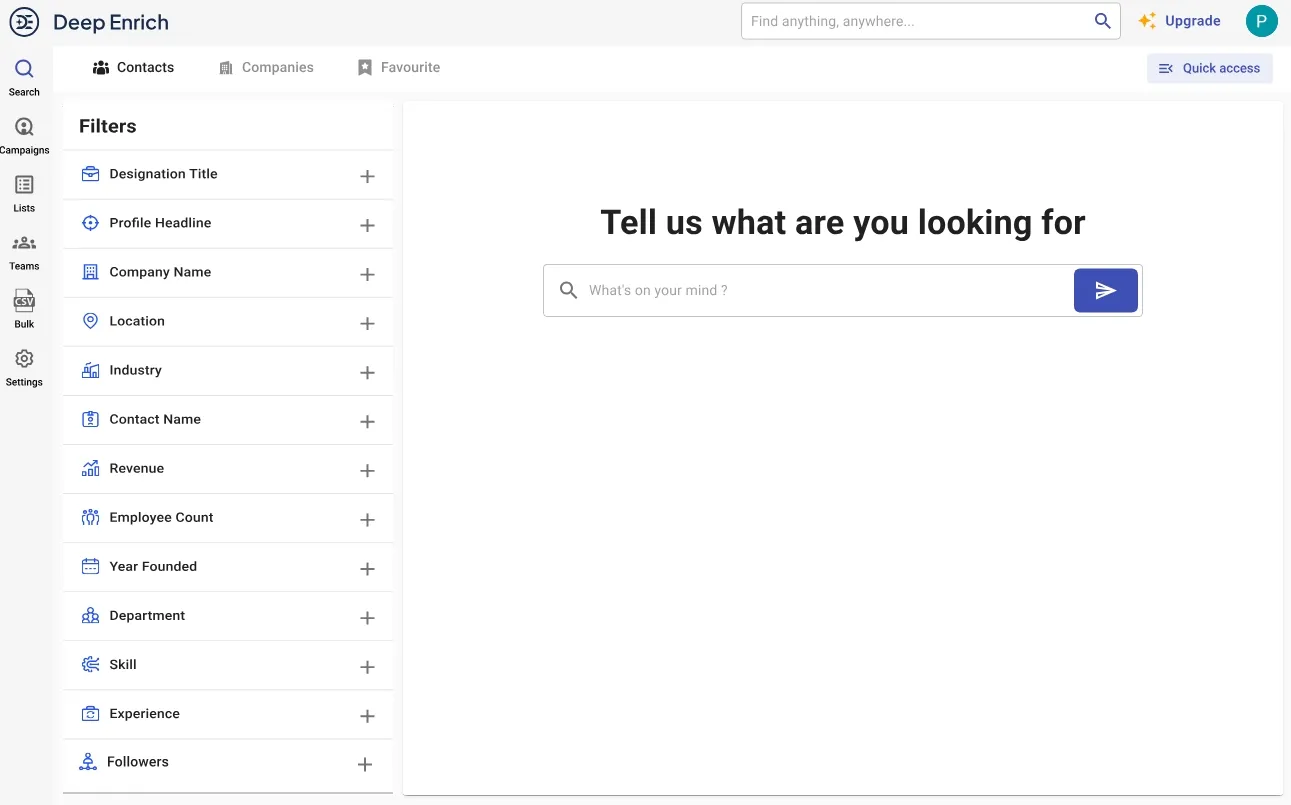
Task: Expand the Followers filter
Action: click(x=365, y=764)
